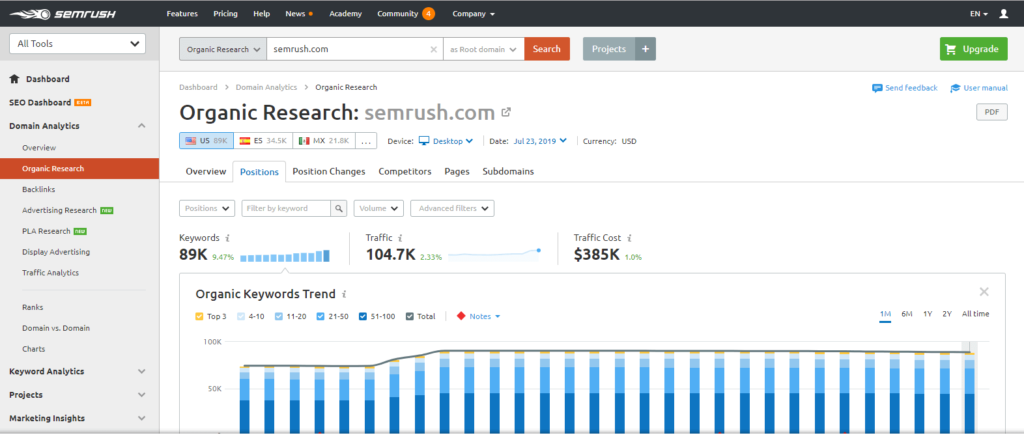This screenshot has width=1024, height=444.
Task: Click the PDF export button
Action: point(992,112)
